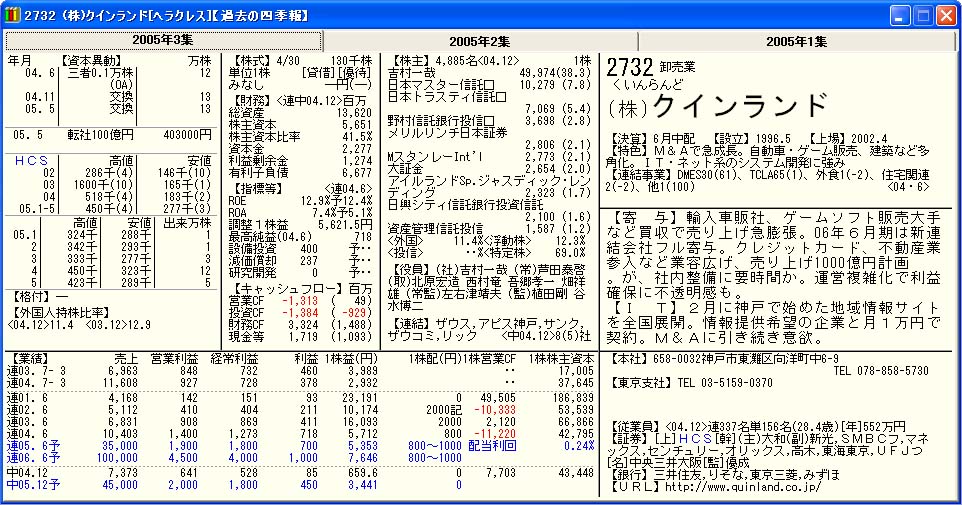This screenshot has width=962, height=505.
Task: Click the 中05.12予 interim forecast row
Action: pos(34,484)
